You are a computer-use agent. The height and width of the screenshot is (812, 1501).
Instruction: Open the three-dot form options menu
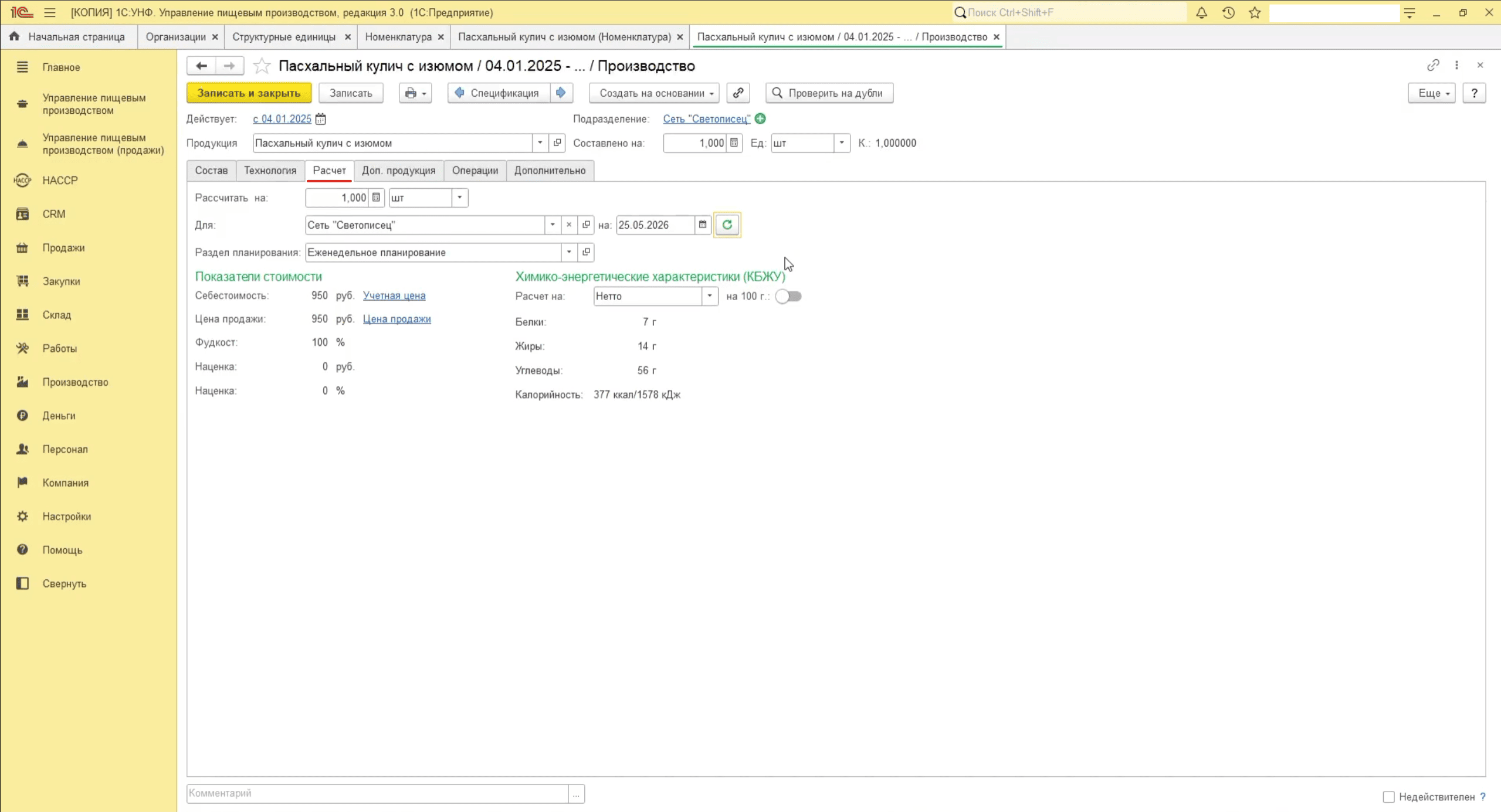[1456, 65]
